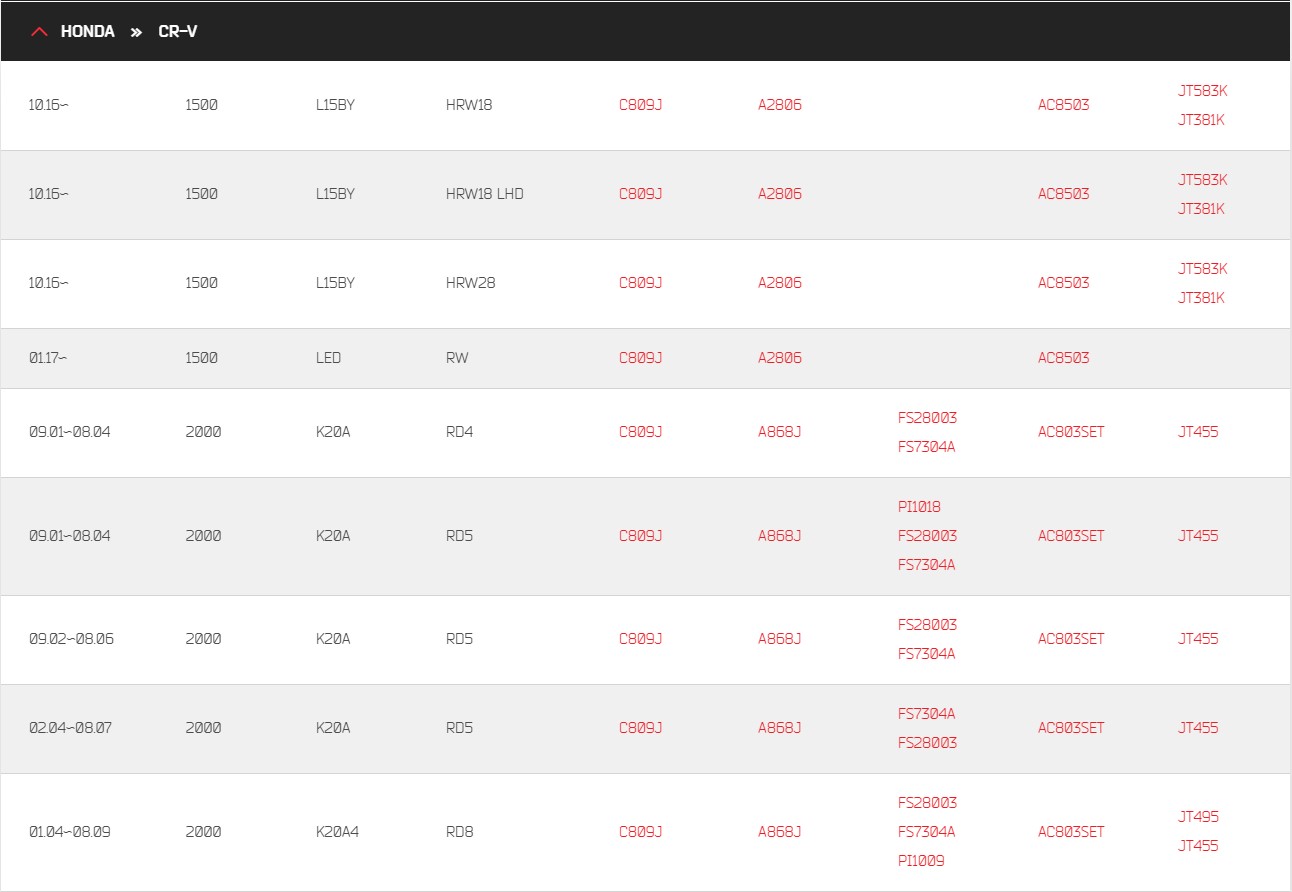Open A868J in the RD8 row
The image size is (1292, 892).
780,832
